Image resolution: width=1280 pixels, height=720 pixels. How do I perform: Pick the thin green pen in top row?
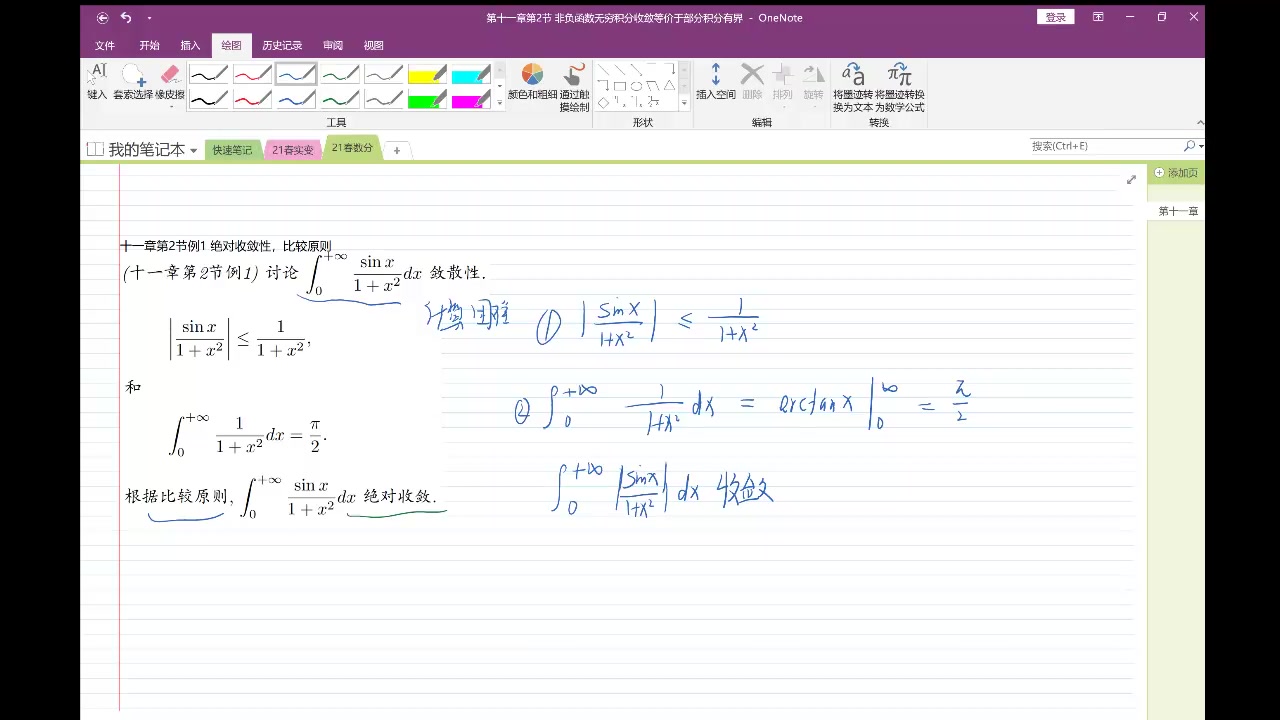pos(340,74)
